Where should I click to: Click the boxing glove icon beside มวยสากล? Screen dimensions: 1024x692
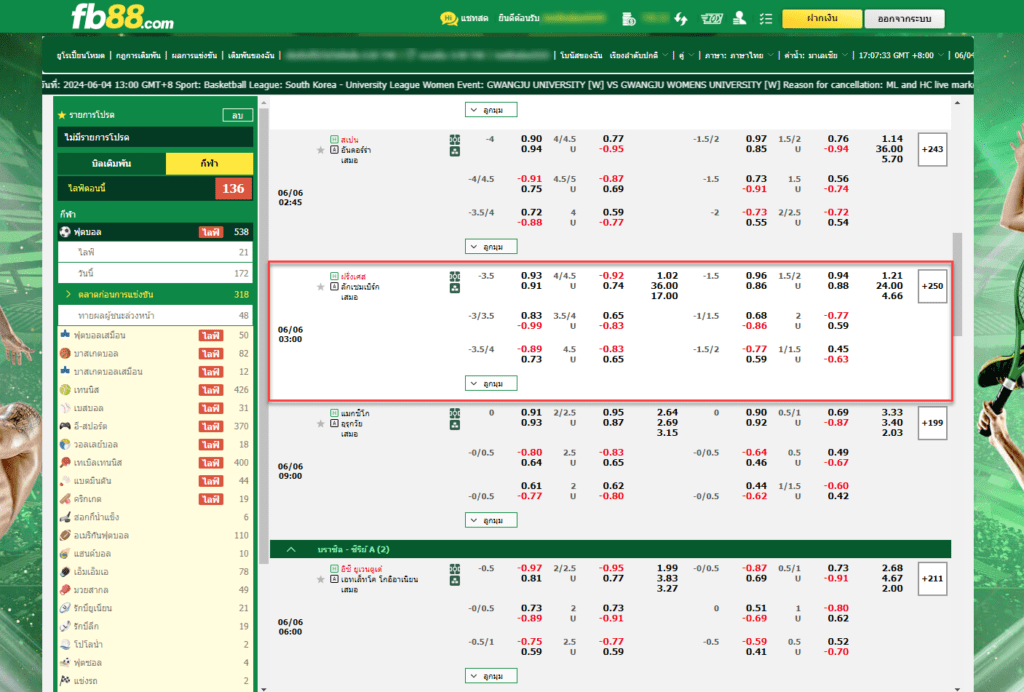[65, 590]
